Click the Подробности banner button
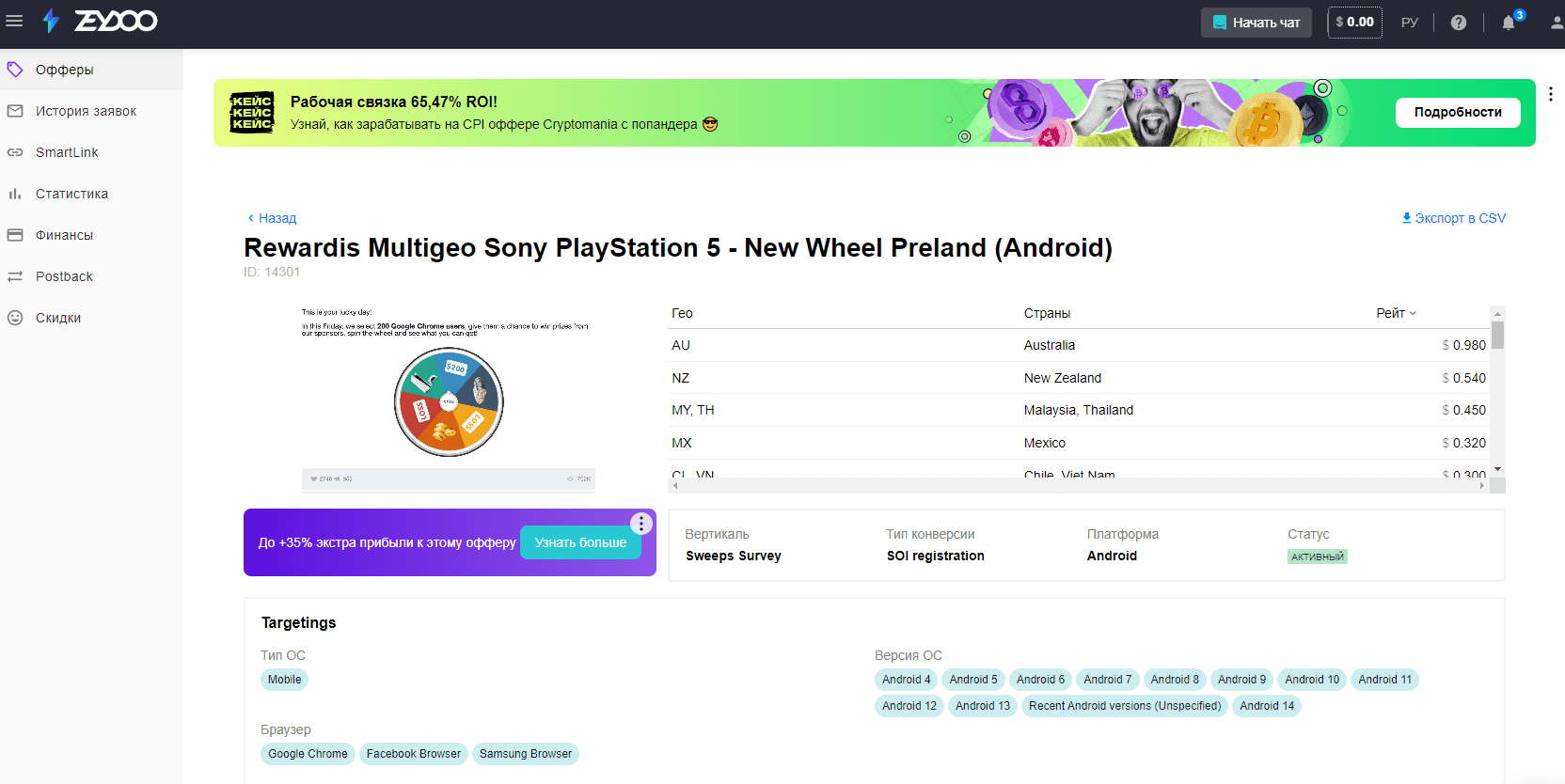The height and width of the screenshot is (784, 1565). [x=1458, y=112]
